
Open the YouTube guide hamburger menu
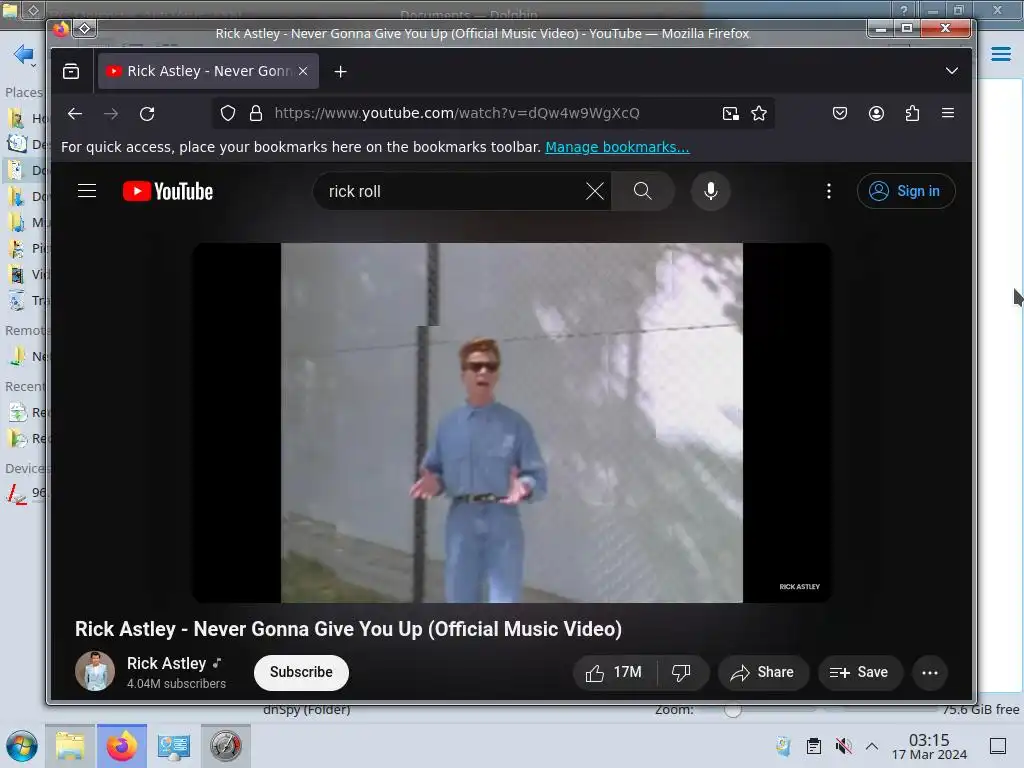pyautogui.click(x=87, y=191)
